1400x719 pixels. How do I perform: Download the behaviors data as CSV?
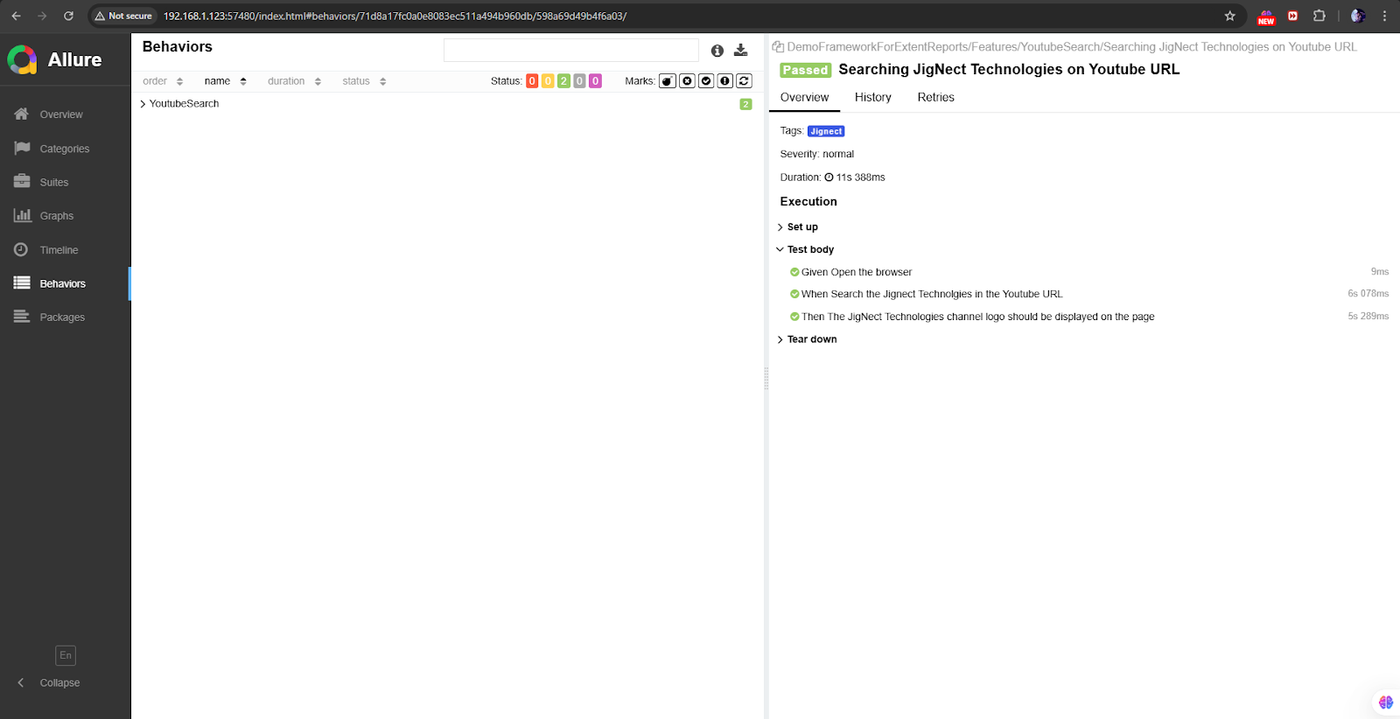tap(741, 50)
